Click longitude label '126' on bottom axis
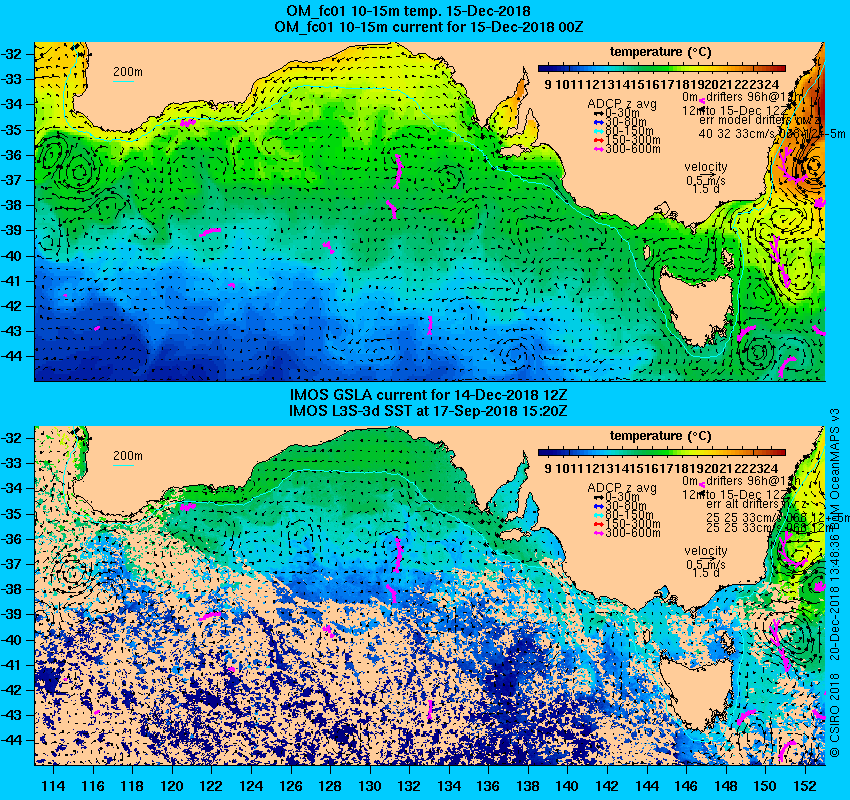This screenshot has height=800, width=850. pyautogui.click(x=291, y=785)
